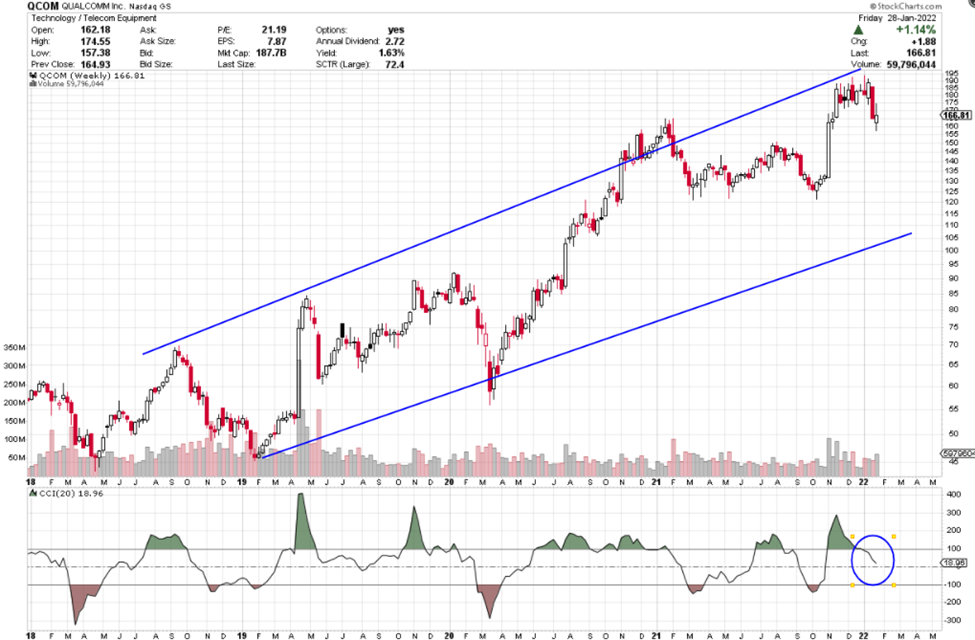Click the 125 label on the price axis
This screenshot has width=975, height=640.
pyautogui.click(x=951, y=192)
